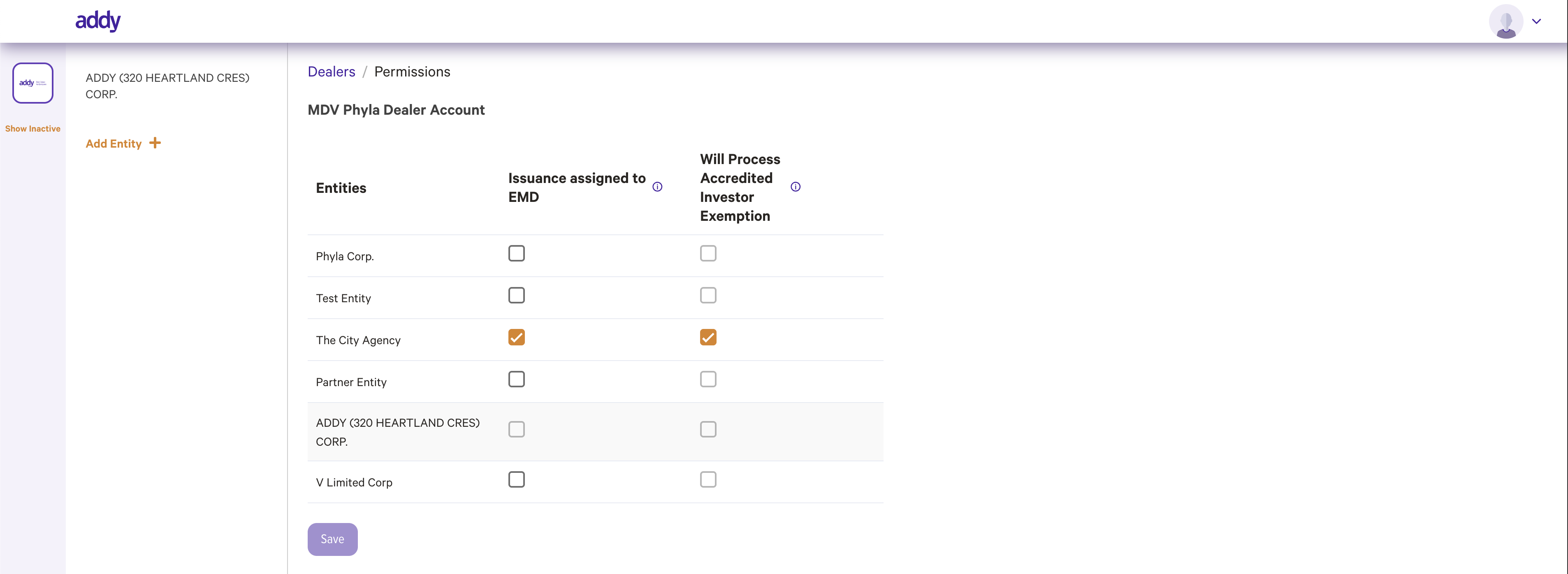
Task: Go to Dealers breadcrumb link
Action: [331, 72]
